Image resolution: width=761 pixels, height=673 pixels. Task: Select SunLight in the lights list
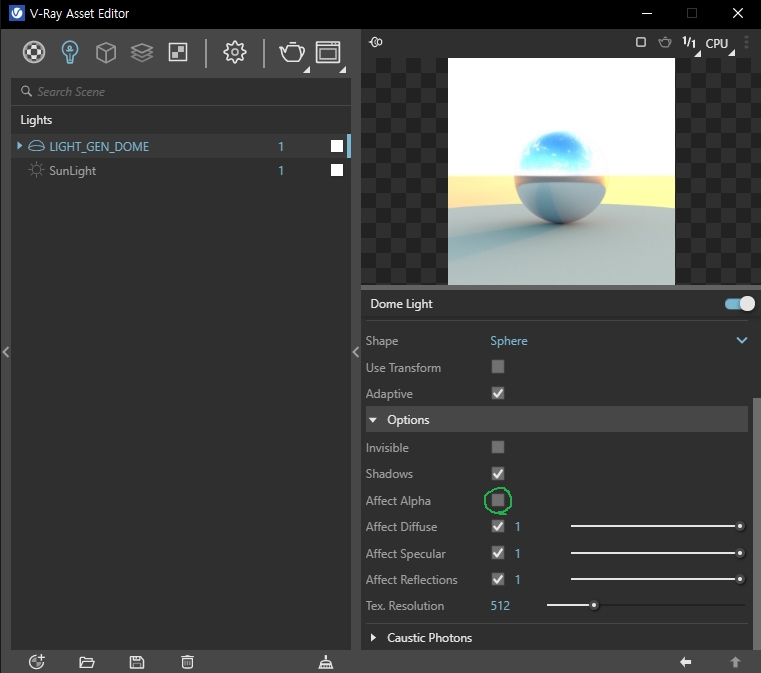pyautogui.click(x=73, y=171)
